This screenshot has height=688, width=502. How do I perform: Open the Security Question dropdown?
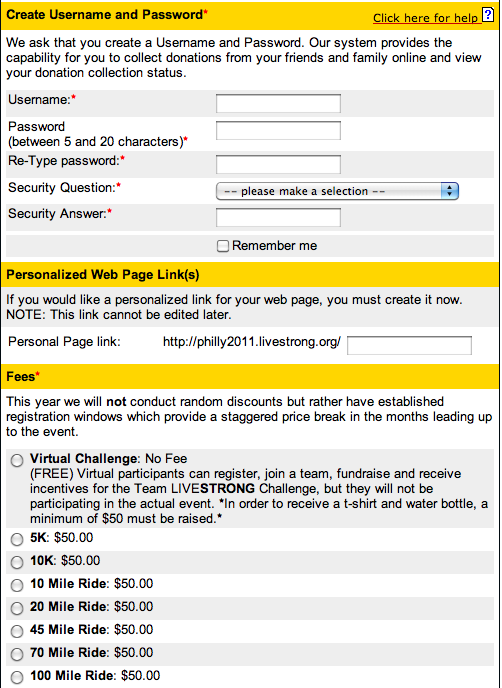point(337,191)
